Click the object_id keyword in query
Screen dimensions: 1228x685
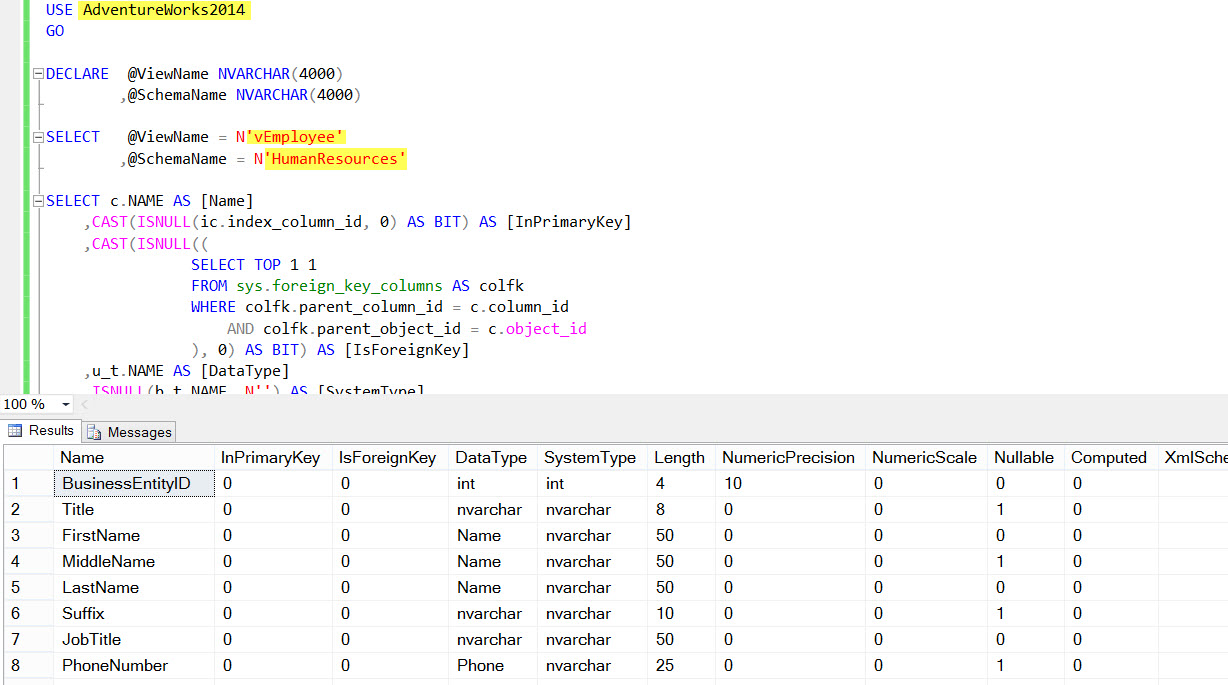pos(546,328)
